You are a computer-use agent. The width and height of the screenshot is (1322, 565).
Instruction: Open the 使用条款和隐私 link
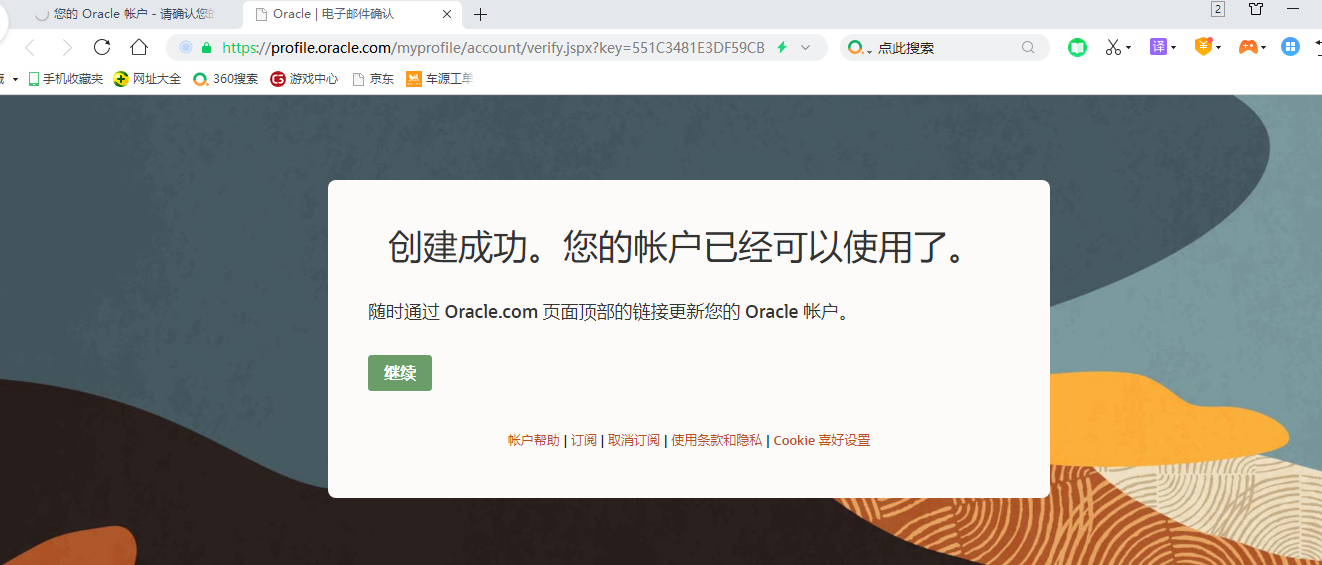coord(717,440)
